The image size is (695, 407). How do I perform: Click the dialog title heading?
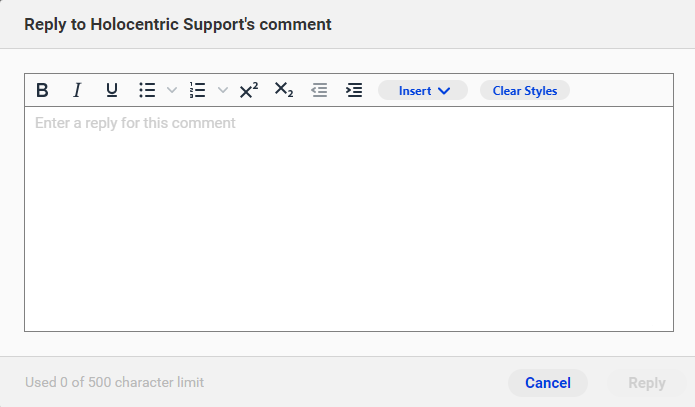coord(178,24)
